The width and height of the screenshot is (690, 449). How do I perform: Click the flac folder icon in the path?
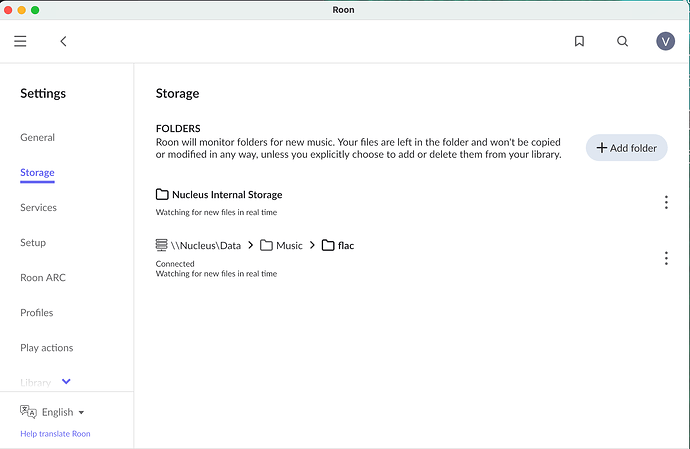tap(328, 245)
